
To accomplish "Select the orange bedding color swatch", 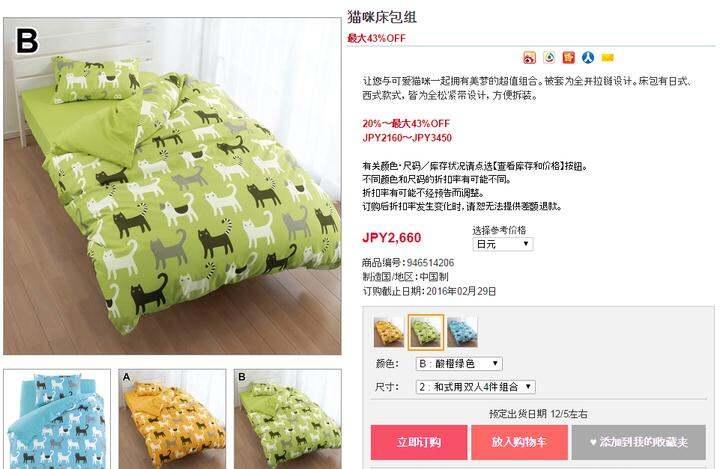I will [388, 332].
